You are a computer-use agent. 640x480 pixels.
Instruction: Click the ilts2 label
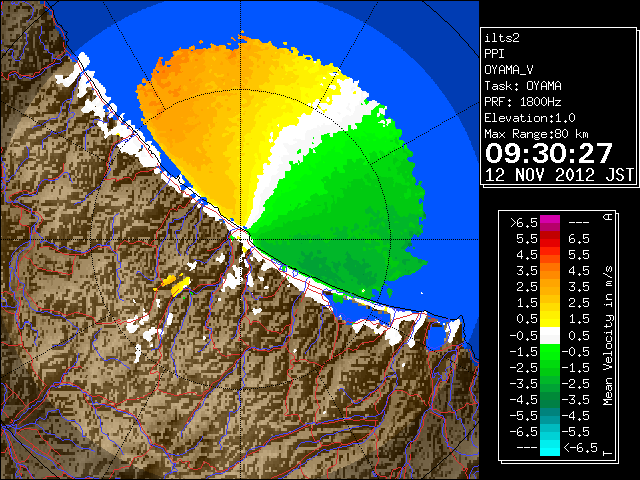(x=502, y=38)
